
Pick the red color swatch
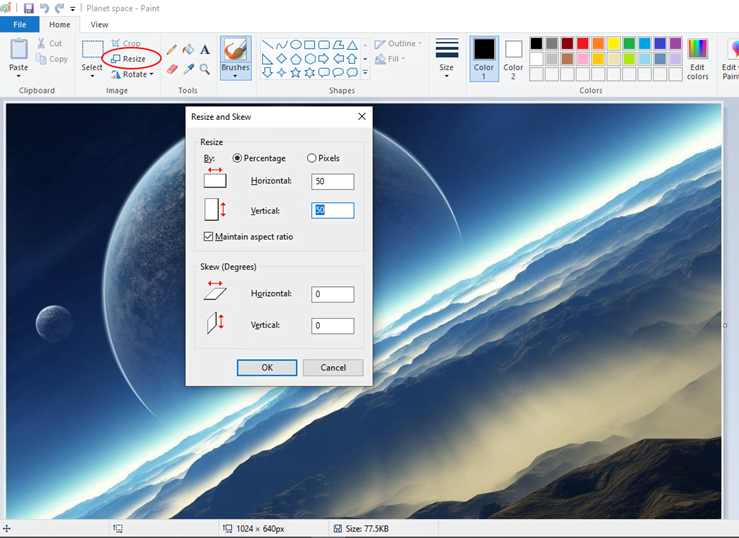[582, 44]
